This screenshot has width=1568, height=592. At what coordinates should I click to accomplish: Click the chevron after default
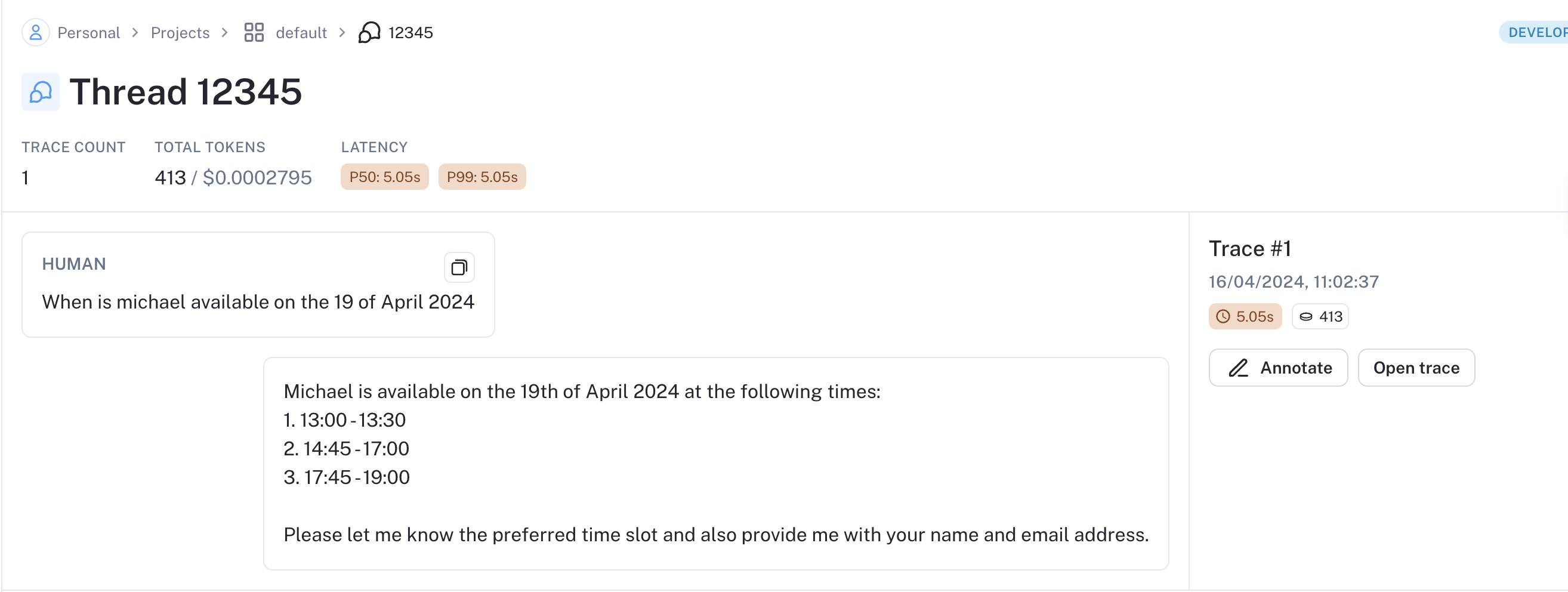342,32
